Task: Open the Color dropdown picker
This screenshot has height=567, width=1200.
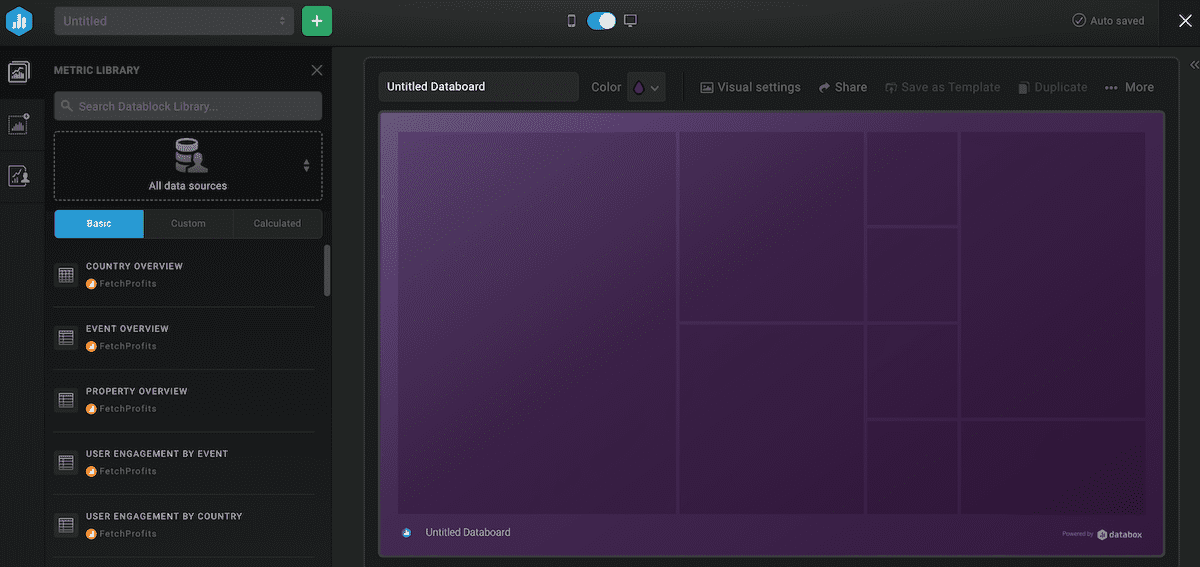Action: tap(645, 88)
